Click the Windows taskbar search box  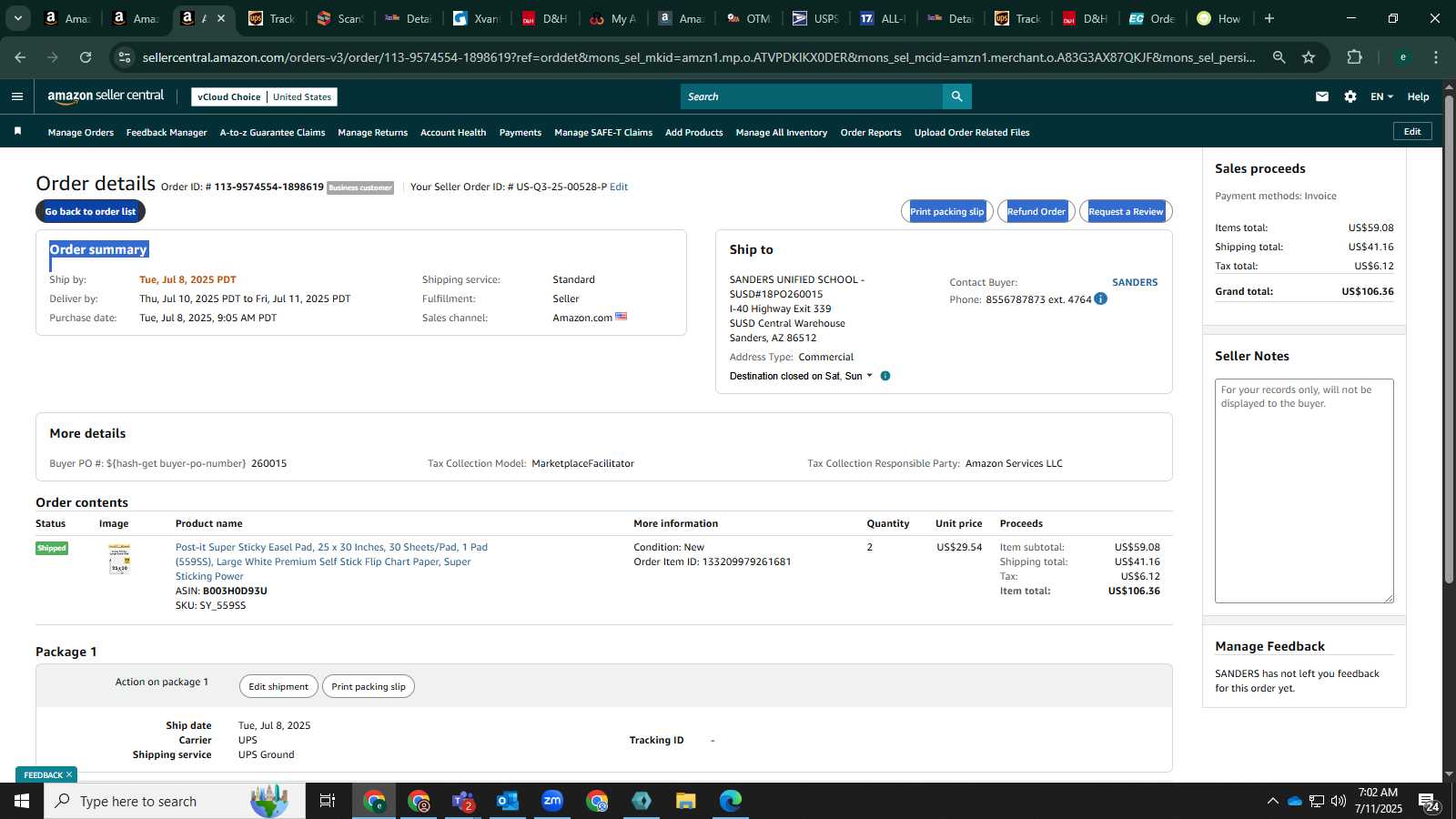(175, 801)
